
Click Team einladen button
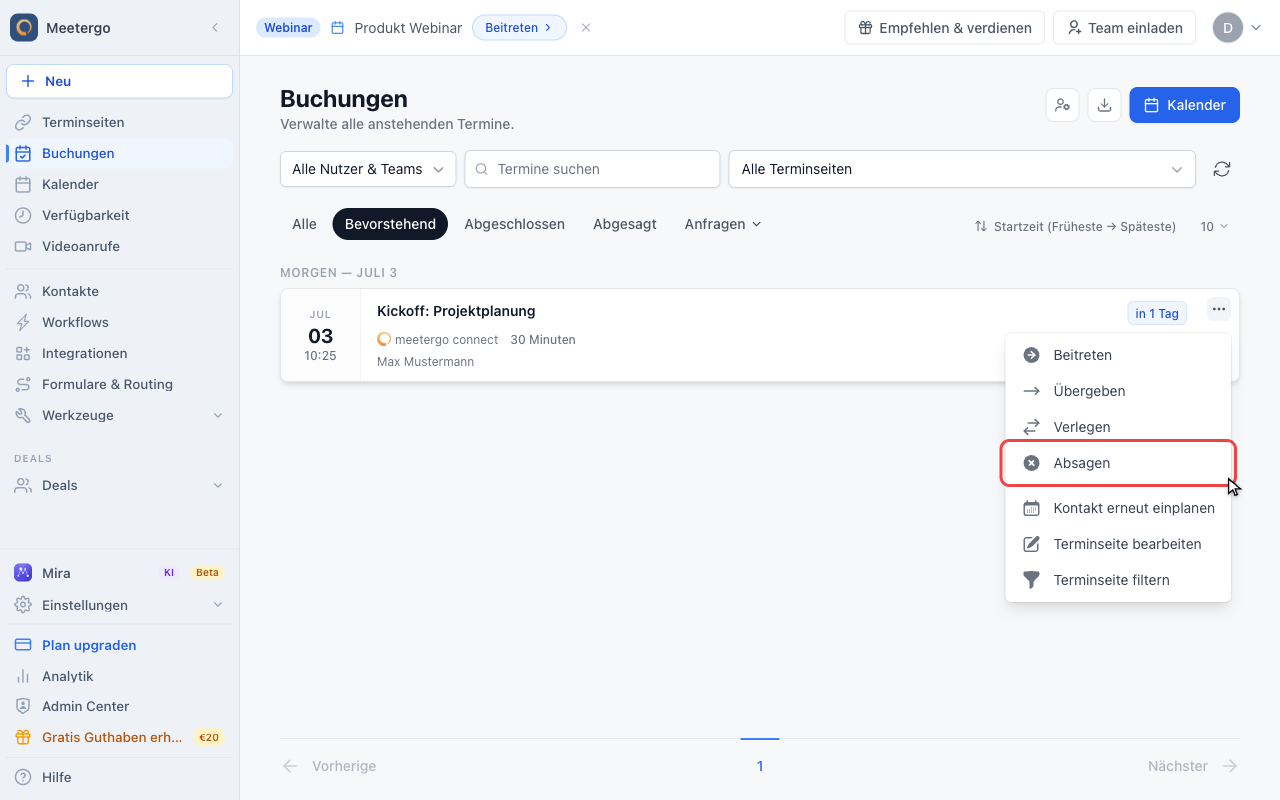coord(1124,28)
